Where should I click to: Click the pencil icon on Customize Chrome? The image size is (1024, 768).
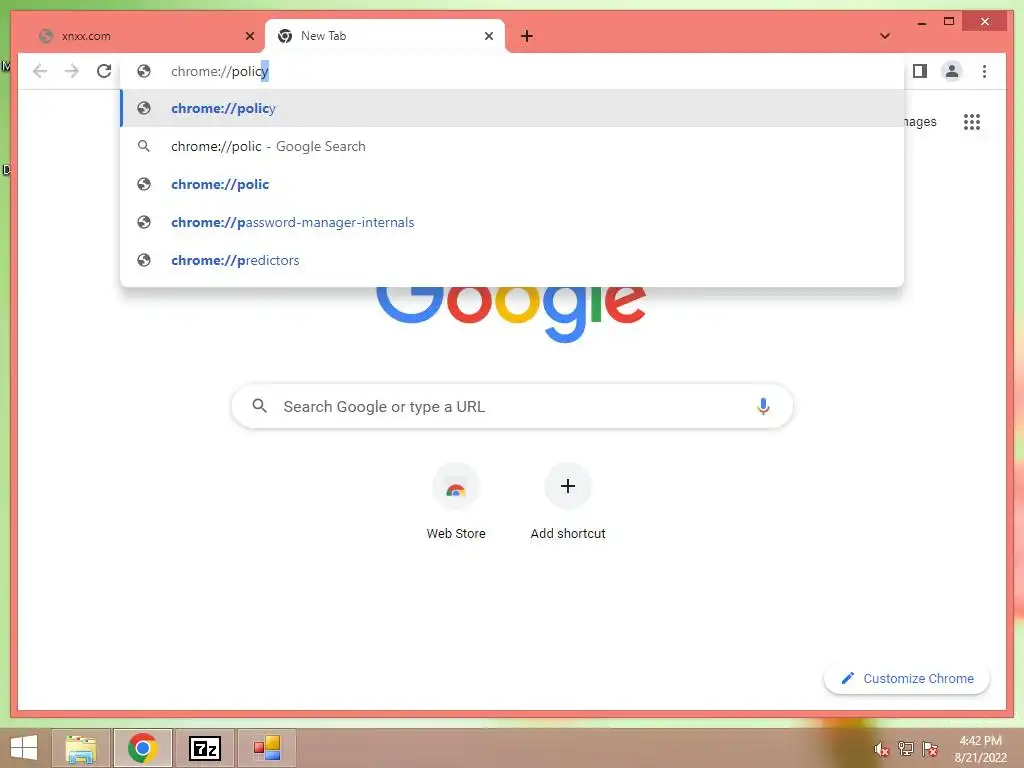(847, 679)
